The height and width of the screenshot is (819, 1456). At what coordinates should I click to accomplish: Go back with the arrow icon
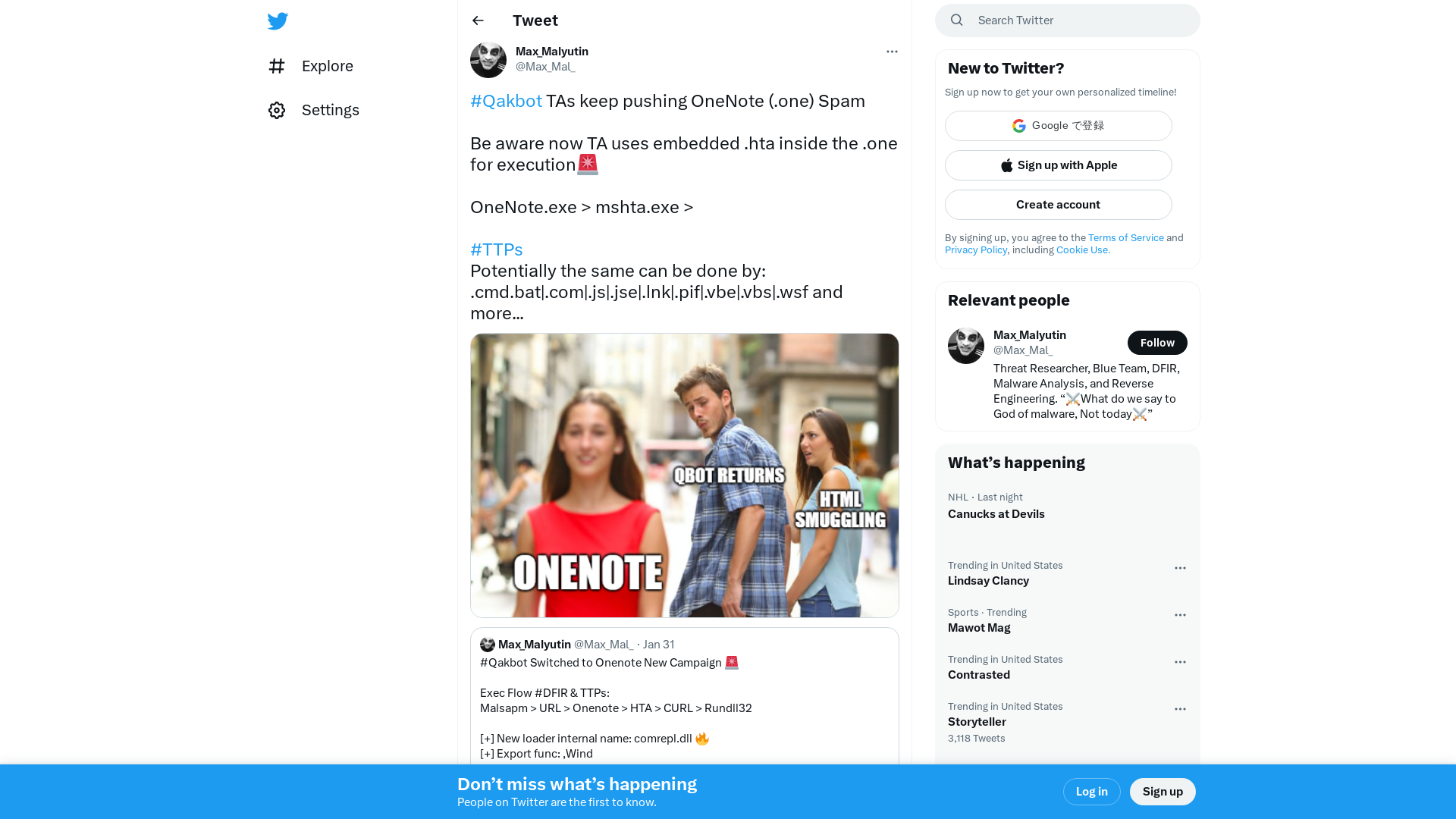(x=478, y=20)
